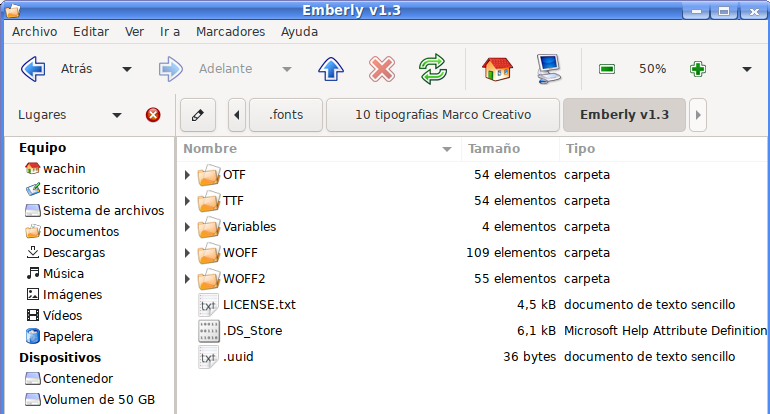Screen dimensions: 770x414
Task: Open Sistema de archivos in sidebar
Action: coord(94,211)
